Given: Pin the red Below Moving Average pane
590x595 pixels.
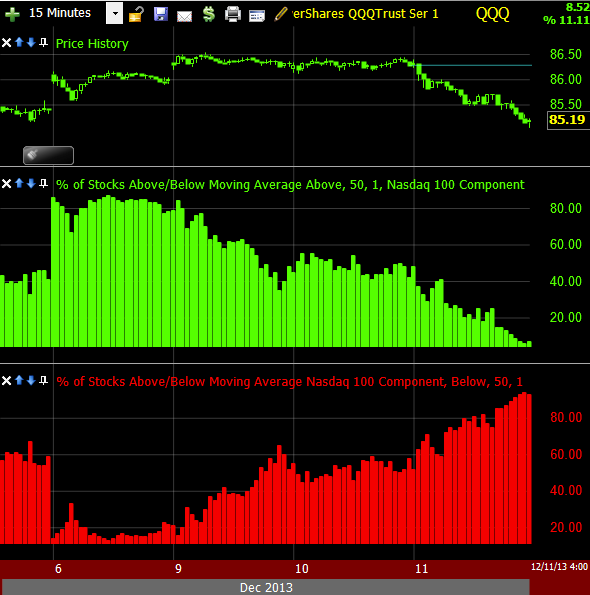Looking at the screenshot, I should (44, 380).
